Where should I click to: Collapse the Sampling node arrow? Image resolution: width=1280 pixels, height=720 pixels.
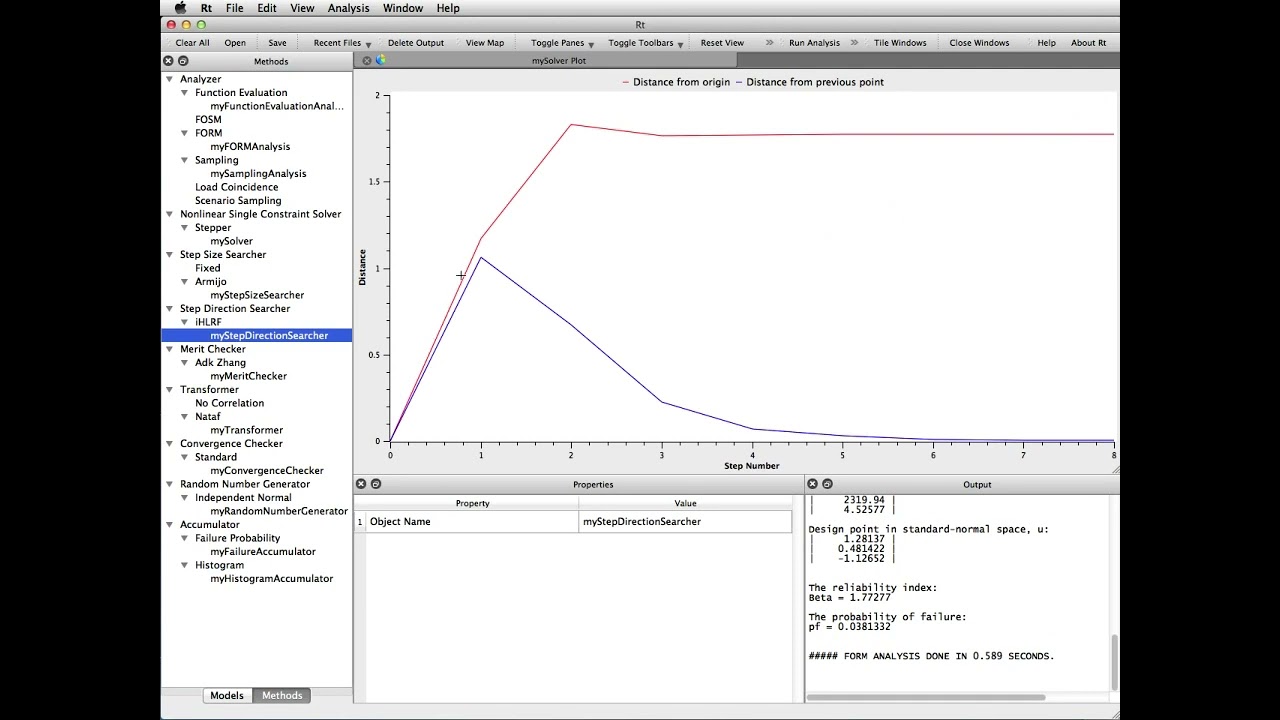(185, 160)
